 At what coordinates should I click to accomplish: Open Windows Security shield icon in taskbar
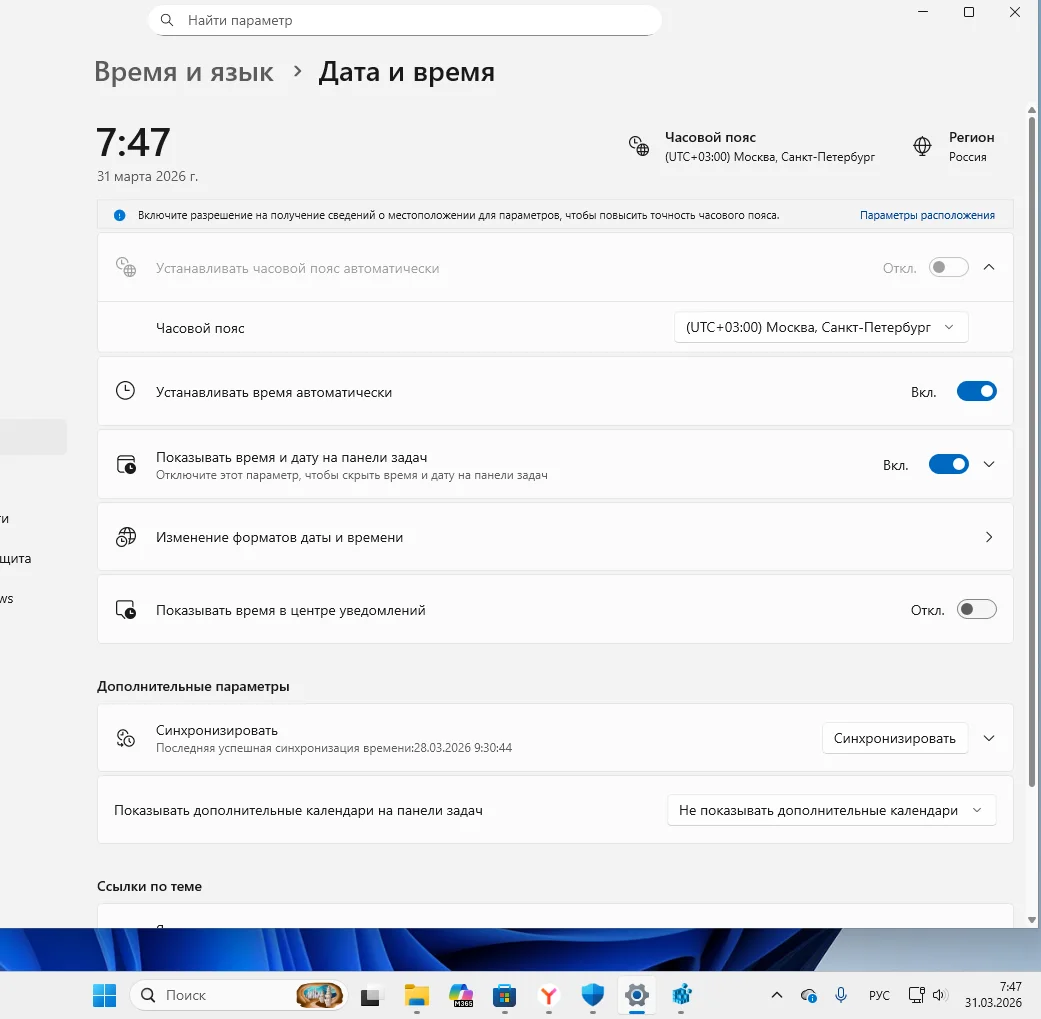pos(593,995)
